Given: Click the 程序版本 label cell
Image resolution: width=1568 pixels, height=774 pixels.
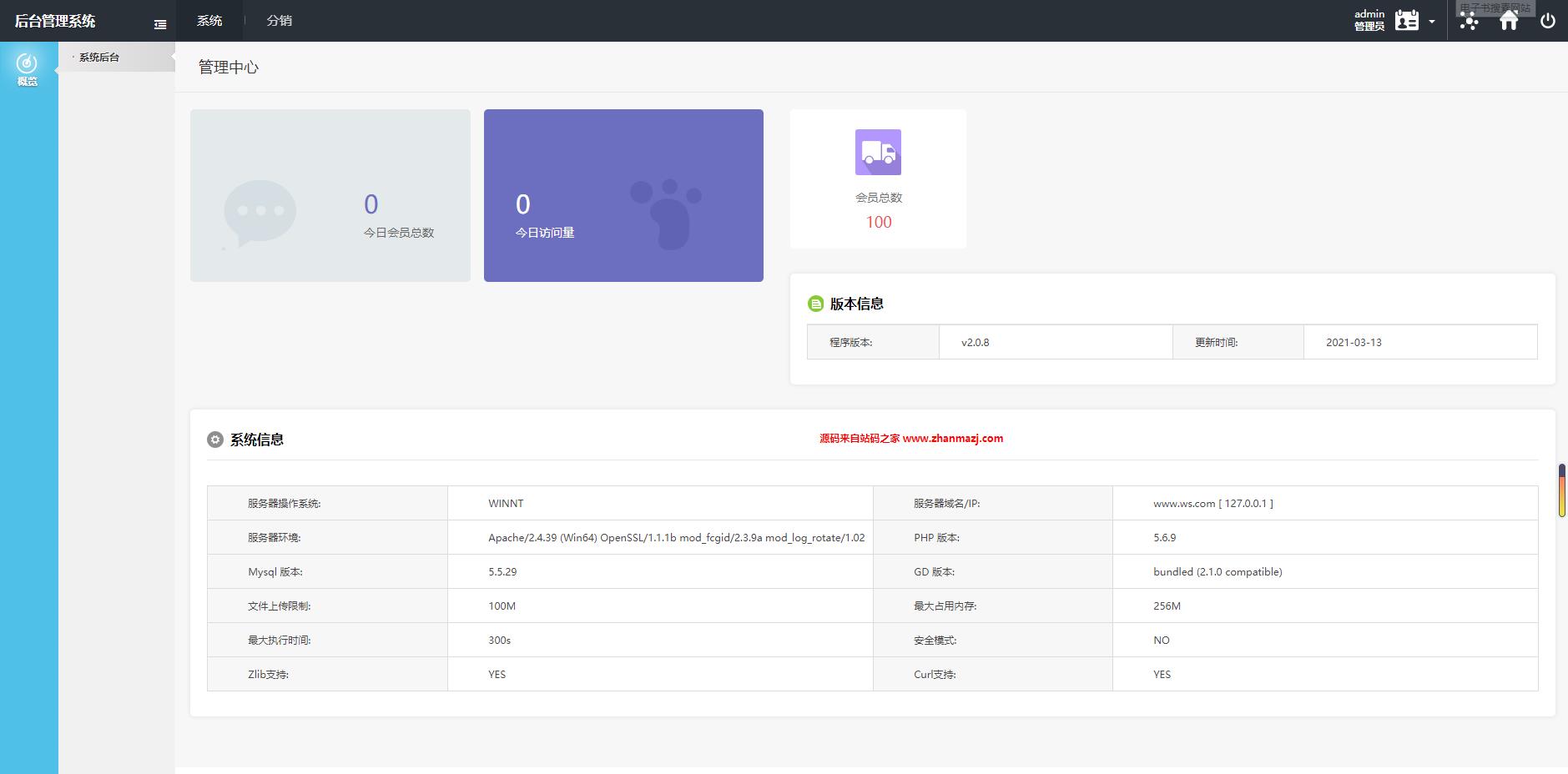Looking at the screenshot, I should 873,342.
